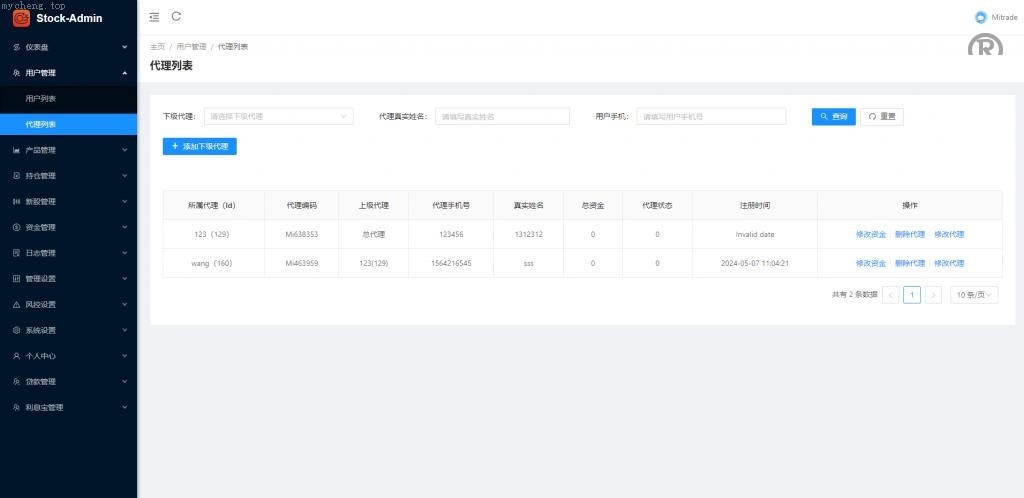Click the 重置 reset button
Viewport: 1024px width, 498px height.
click(881, 116)
